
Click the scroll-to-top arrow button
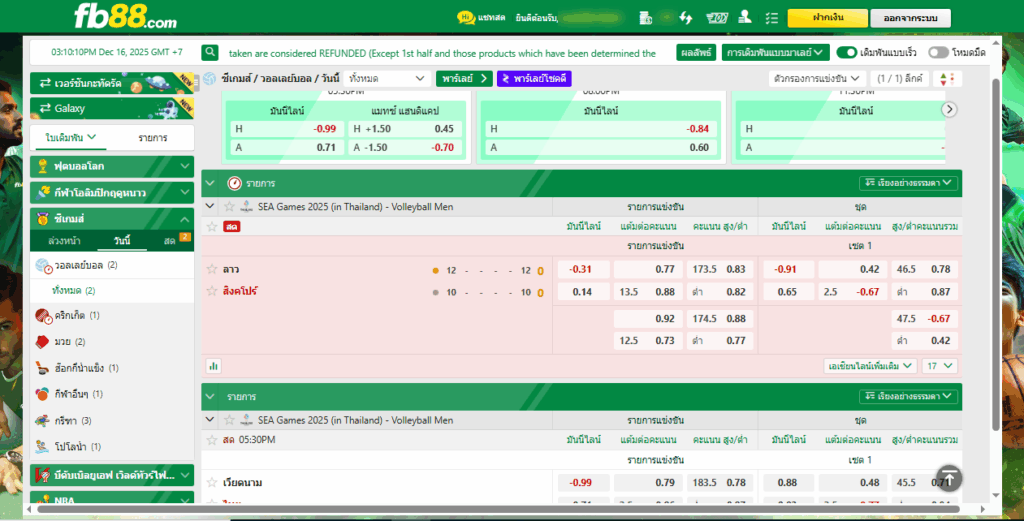[949, 478]
